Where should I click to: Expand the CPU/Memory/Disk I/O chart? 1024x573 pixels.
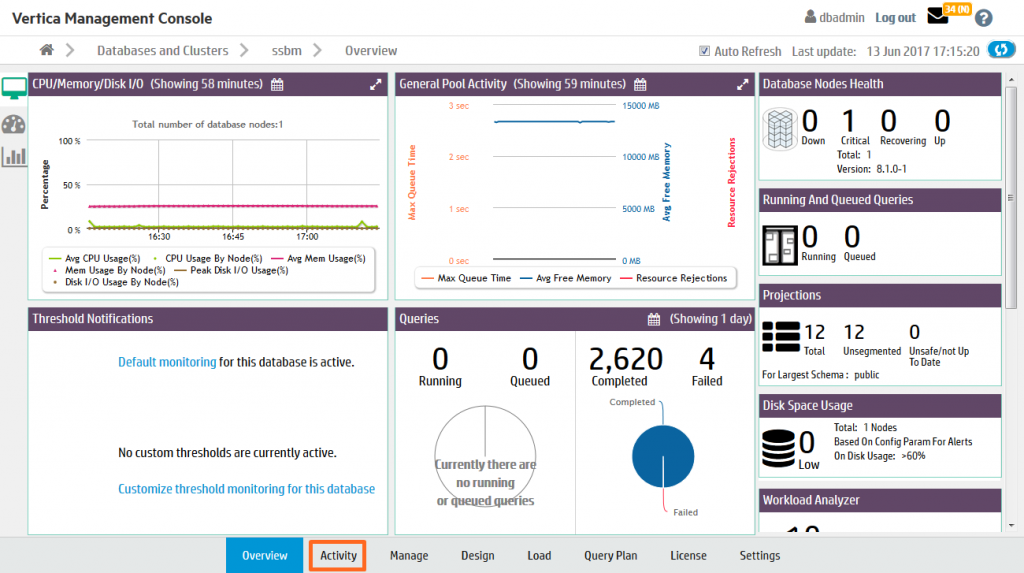point(376,84)
